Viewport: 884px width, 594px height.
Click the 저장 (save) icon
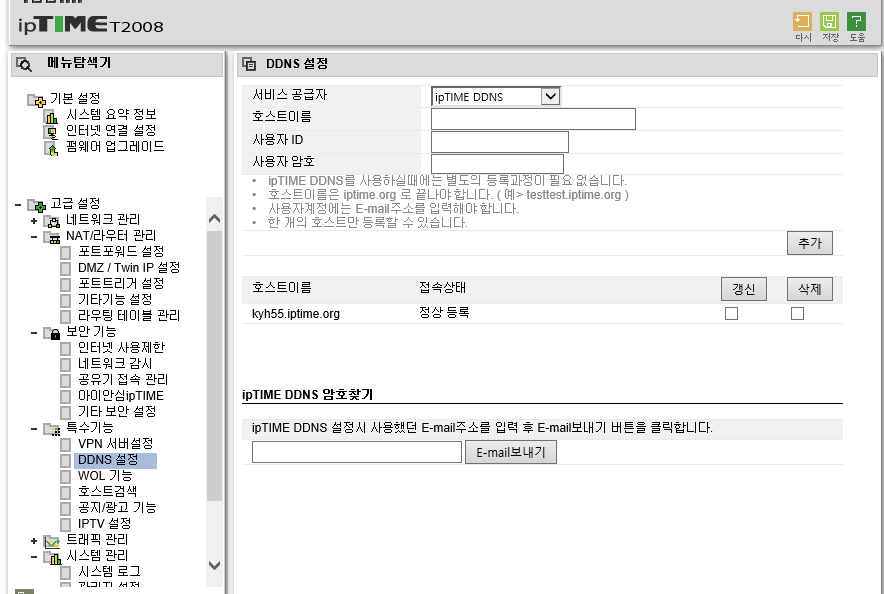(x=829, y=21)
